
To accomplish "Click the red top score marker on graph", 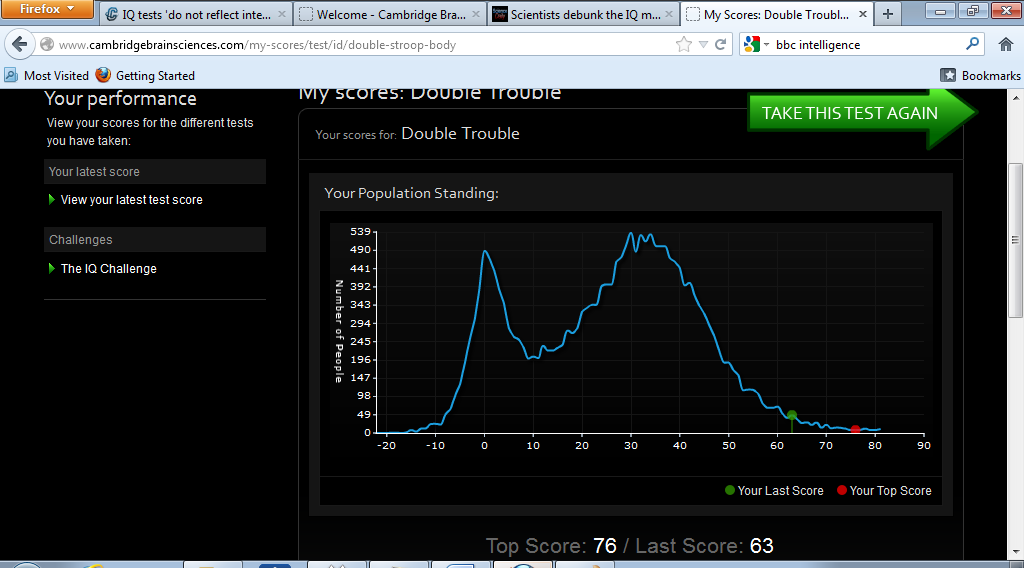I will pos(856,429).
